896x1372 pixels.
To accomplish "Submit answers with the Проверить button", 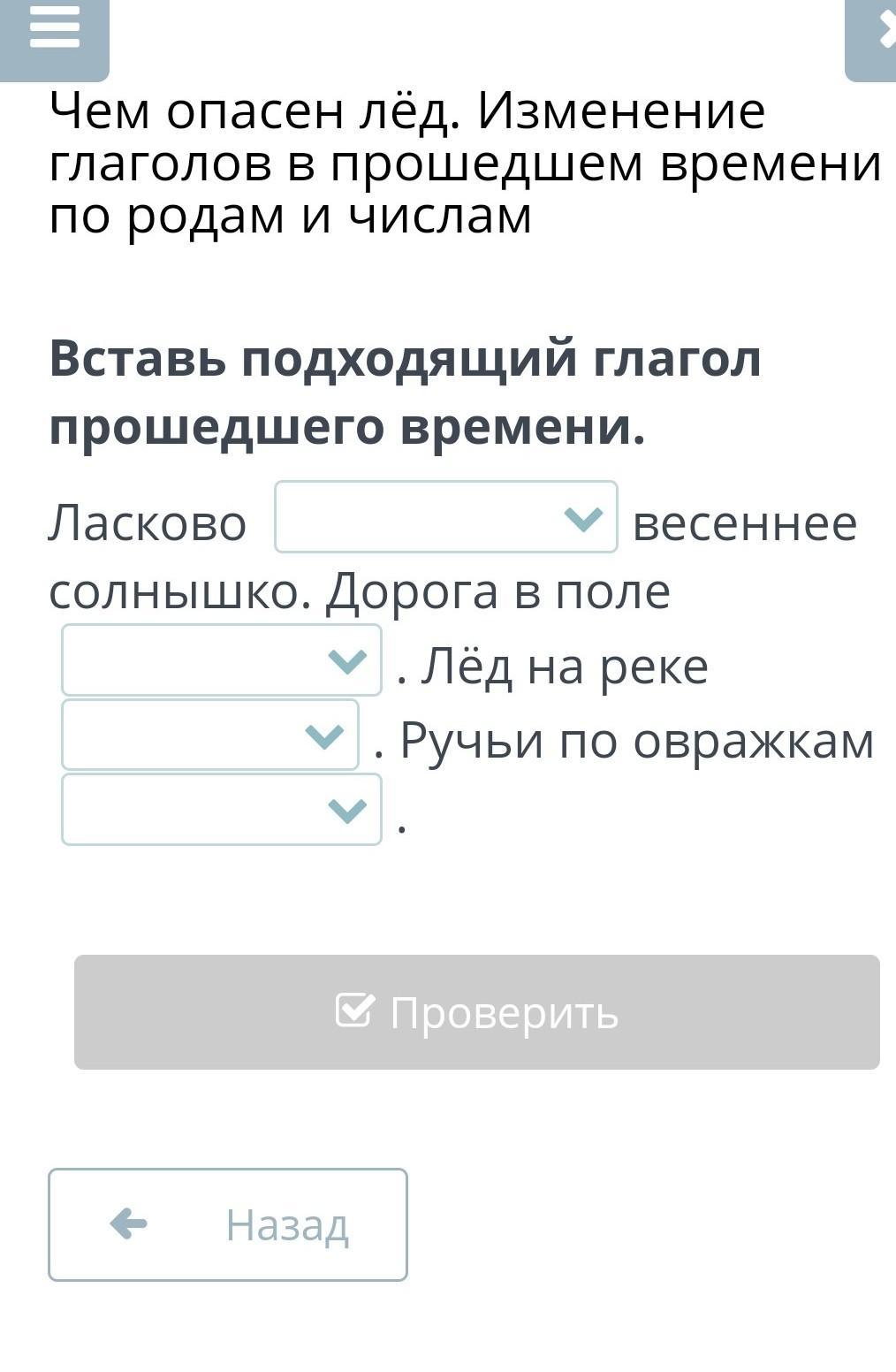I will 477,1012.
